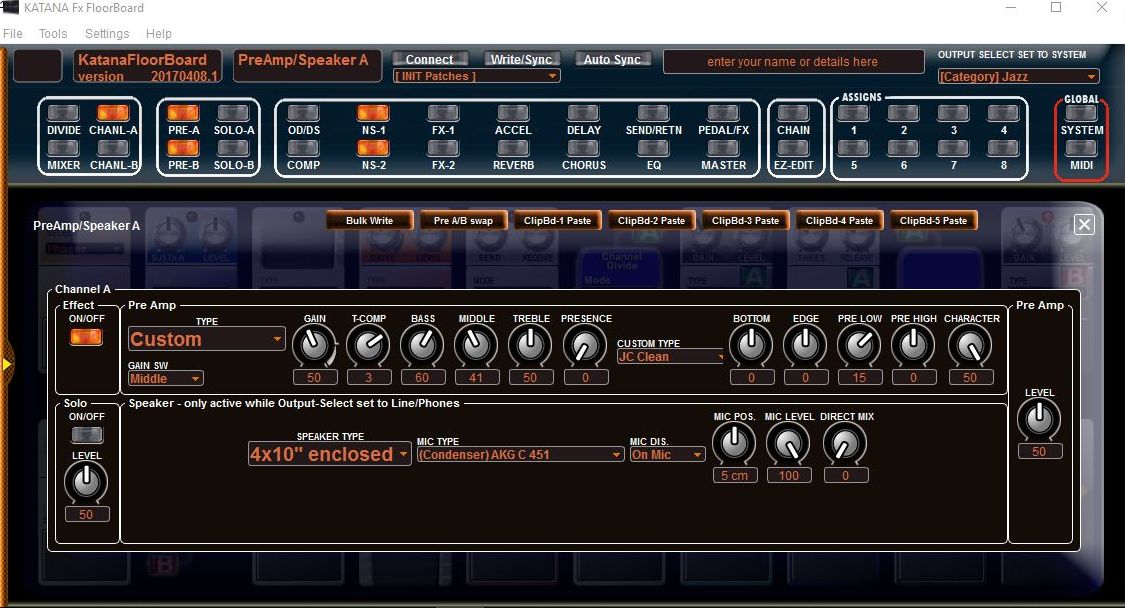The height and width of the screenshot is (608, 1125).
Task: Click ClipBd-3 Paste button
Action: coord(745,220)
